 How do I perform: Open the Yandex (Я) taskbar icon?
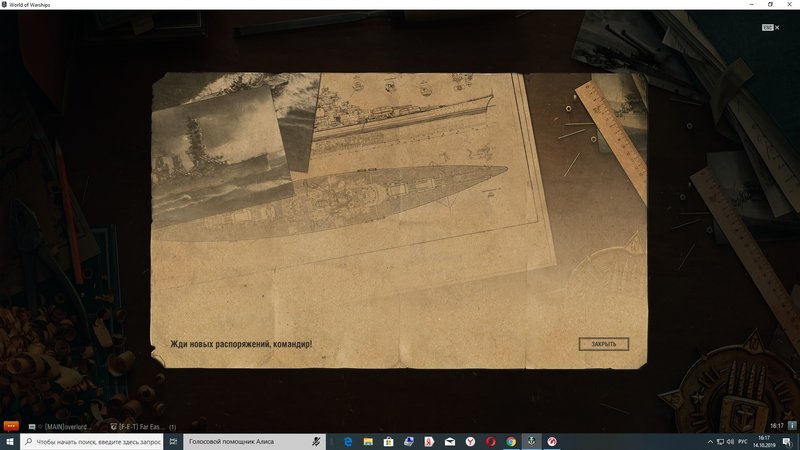tap(429, 442)
